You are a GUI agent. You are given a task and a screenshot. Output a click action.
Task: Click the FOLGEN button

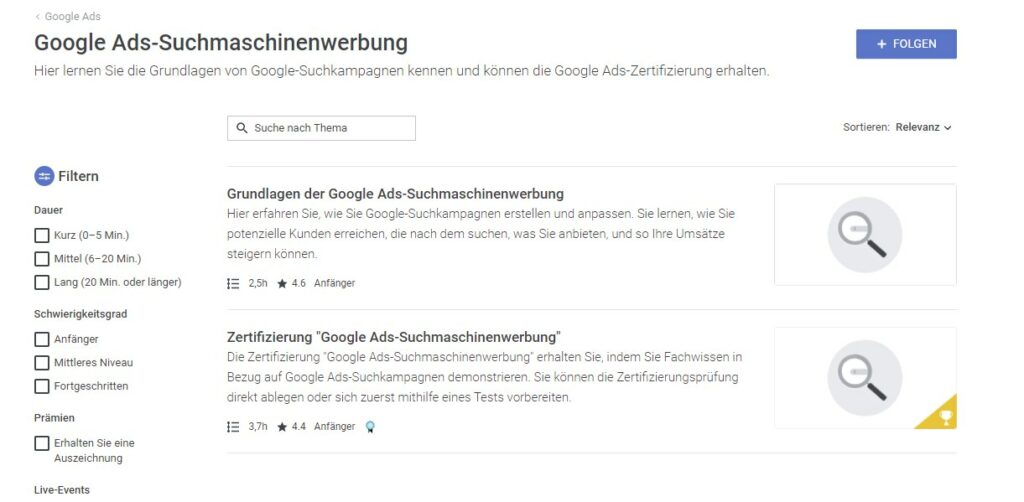click(906, 44)
